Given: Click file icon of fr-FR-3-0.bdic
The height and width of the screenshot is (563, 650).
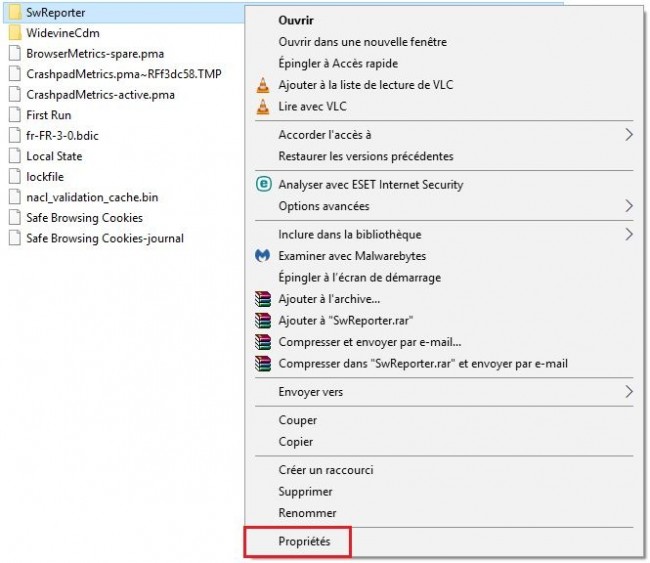Looking at the screenshot, I should [x=15, y=136].
